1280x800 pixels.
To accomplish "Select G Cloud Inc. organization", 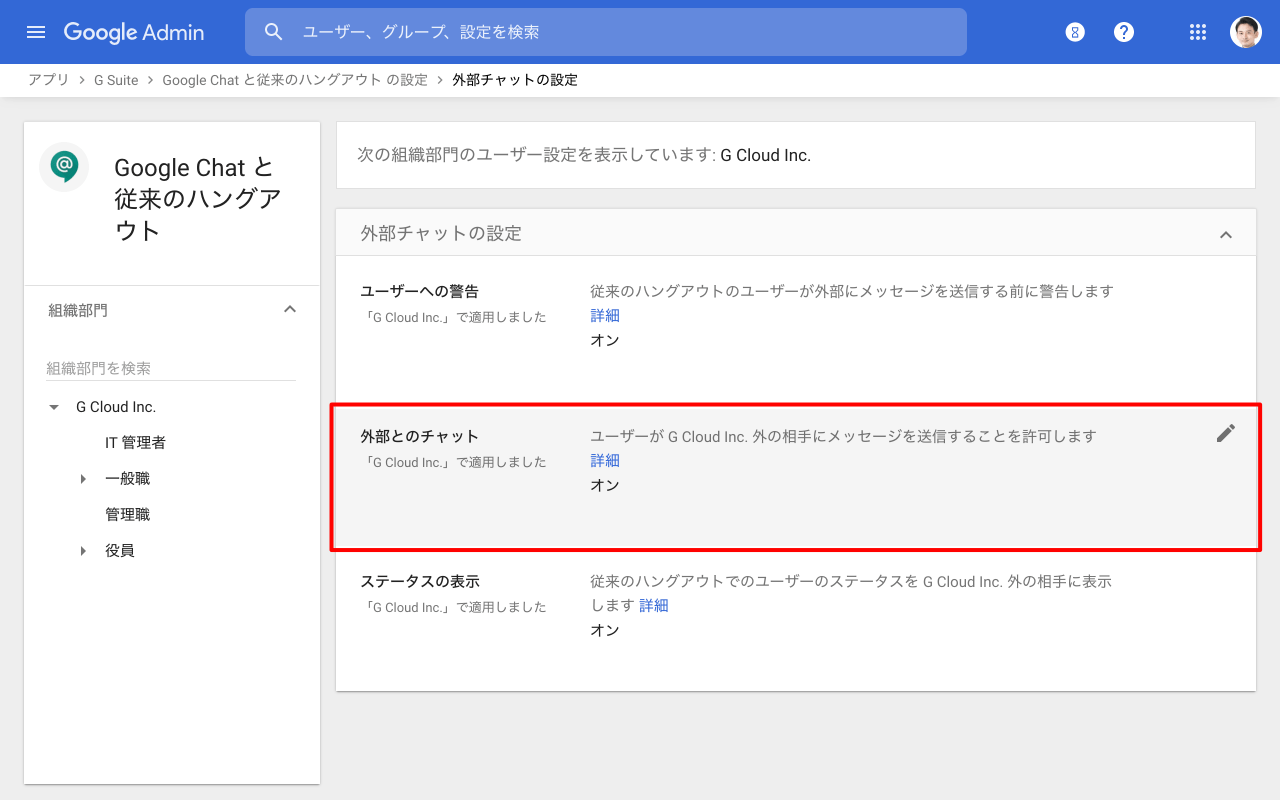I will (116, 407).
